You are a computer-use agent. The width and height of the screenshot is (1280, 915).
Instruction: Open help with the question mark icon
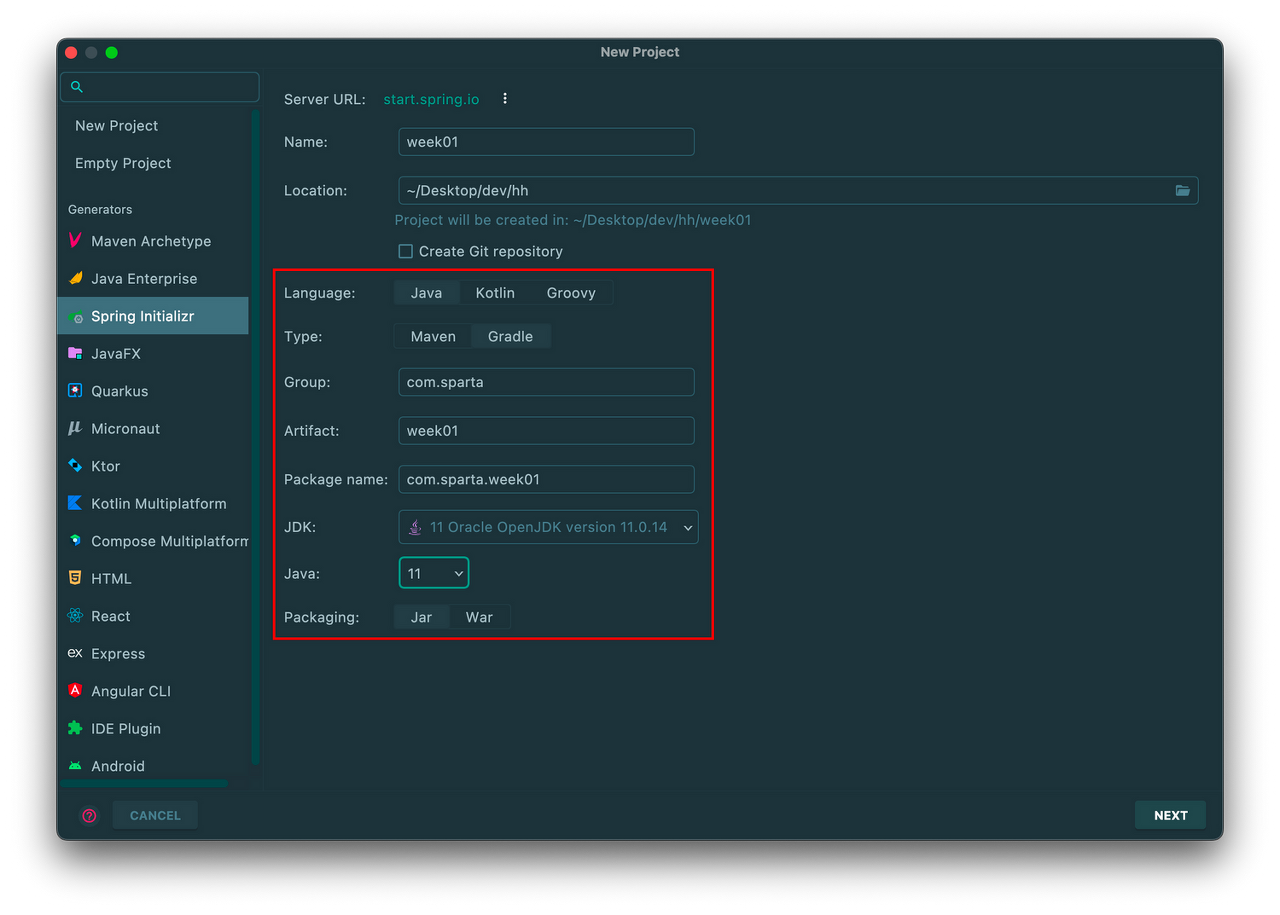tap(89, 816)
